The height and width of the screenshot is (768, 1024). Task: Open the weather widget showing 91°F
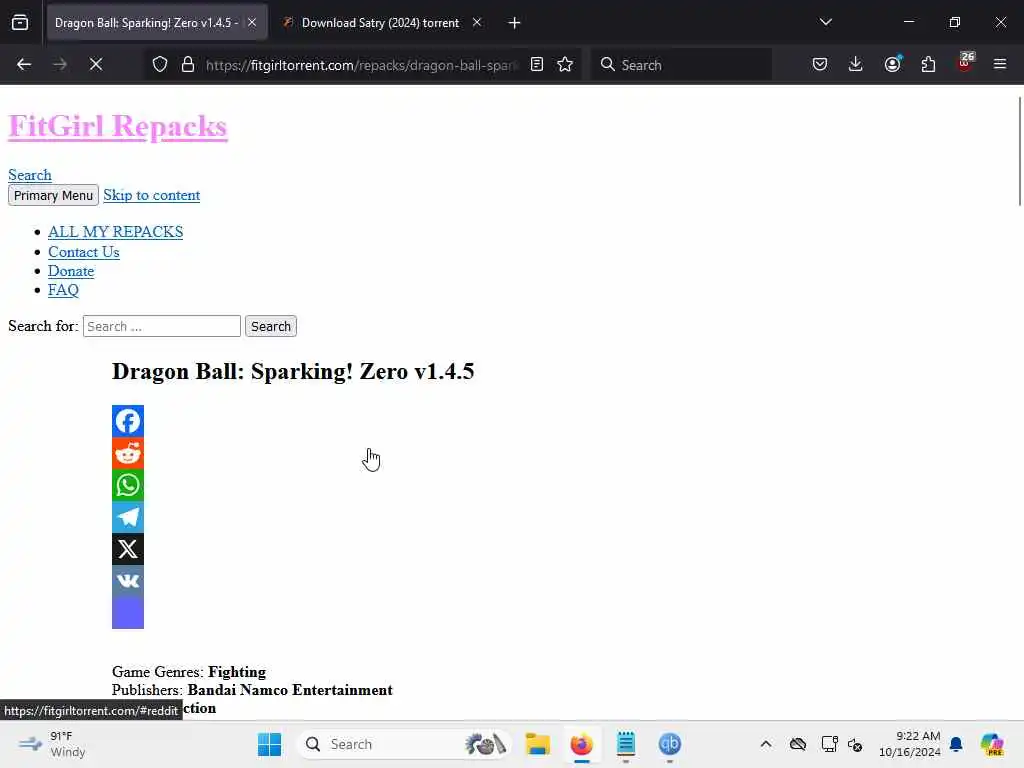tap(52, 744)
